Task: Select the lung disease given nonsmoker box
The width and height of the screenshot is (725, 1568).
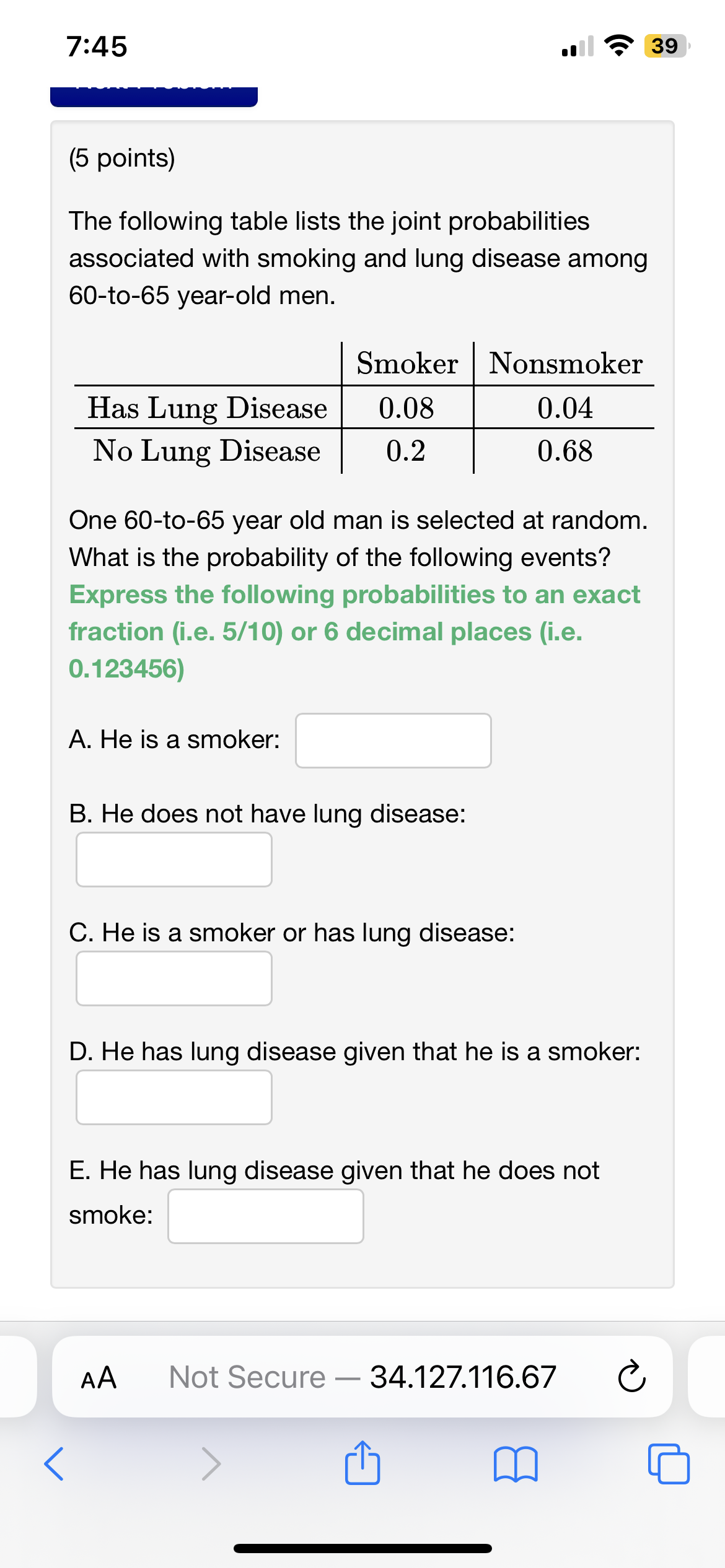Action: point(265,1216)
